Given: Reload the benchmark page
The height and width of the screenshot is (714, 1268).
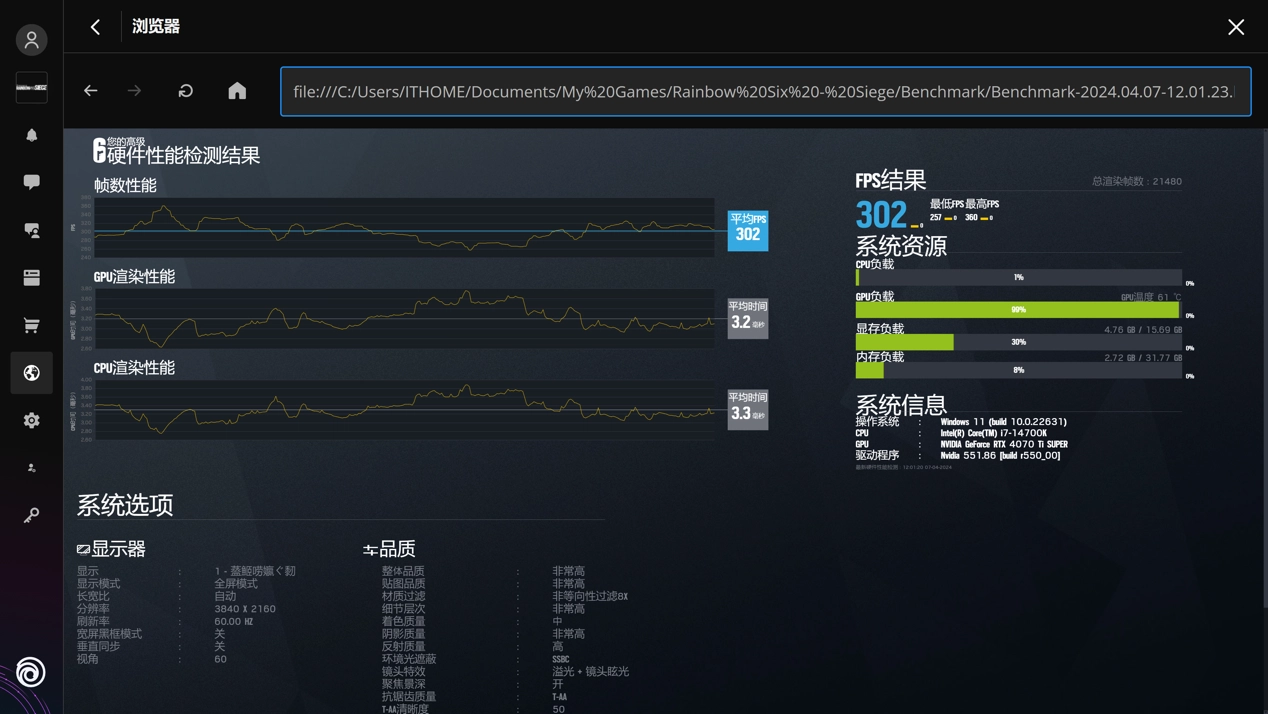Looking at the screenshot, I should (x=186, y=91).
